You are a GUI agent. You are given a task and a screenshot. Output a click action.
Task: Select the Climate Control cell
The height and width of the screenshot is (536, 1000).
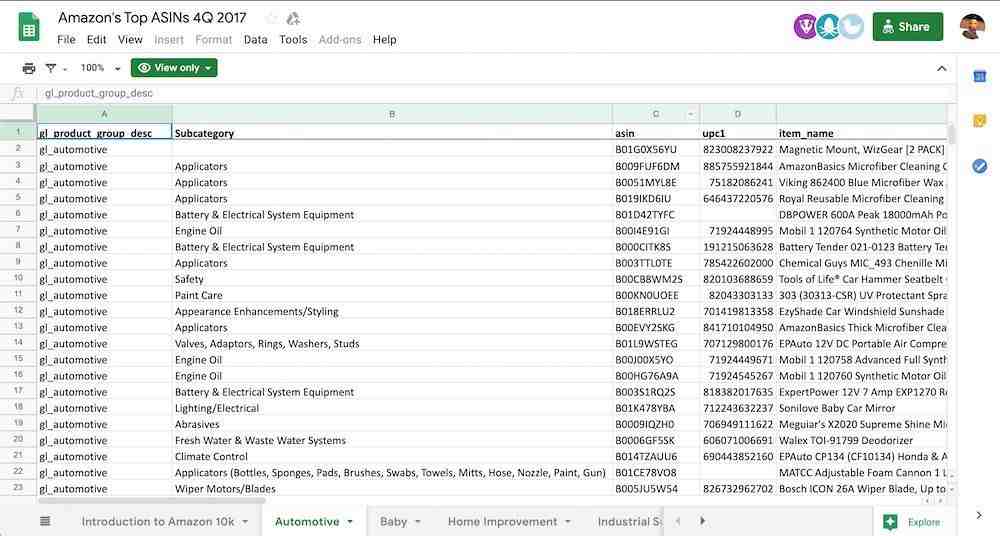(x=392, y=456)
